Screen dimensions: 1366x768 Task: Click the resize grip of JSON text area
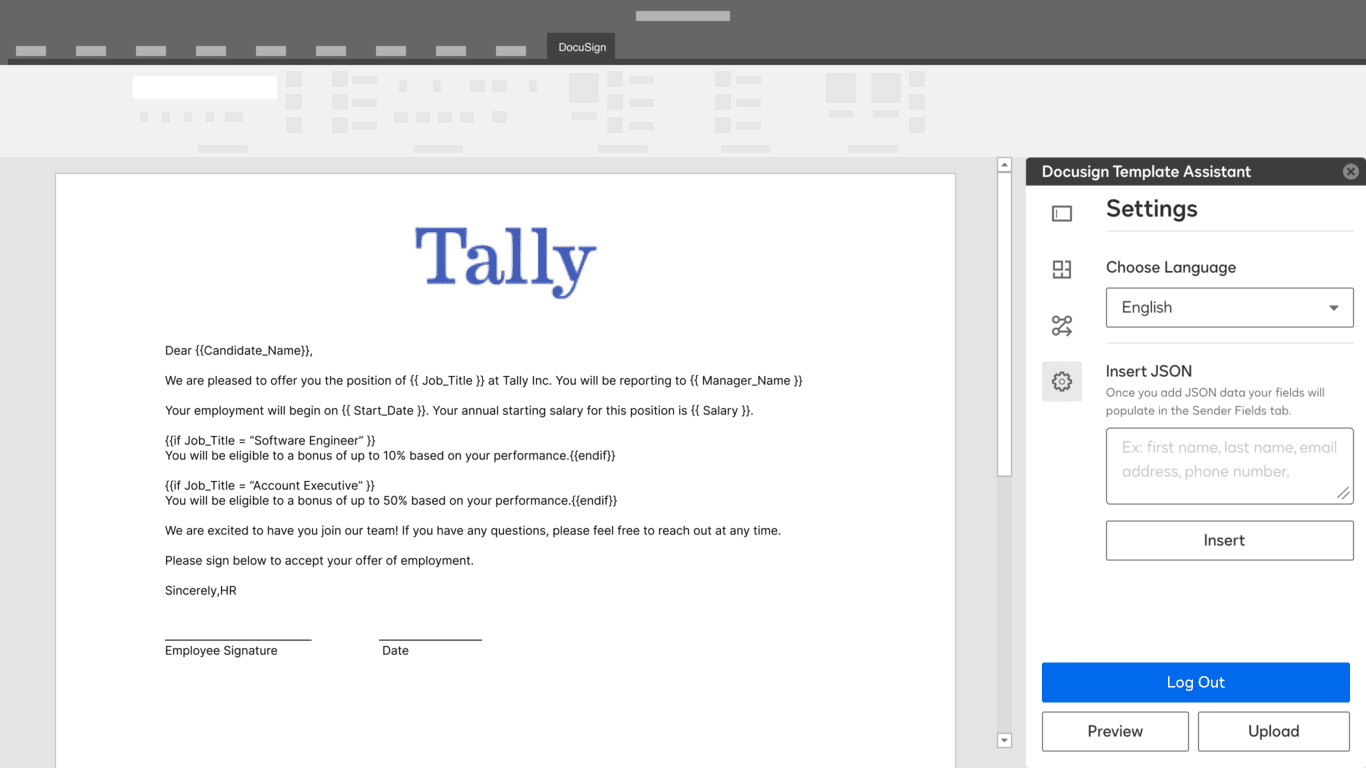tap(1343, 493)
